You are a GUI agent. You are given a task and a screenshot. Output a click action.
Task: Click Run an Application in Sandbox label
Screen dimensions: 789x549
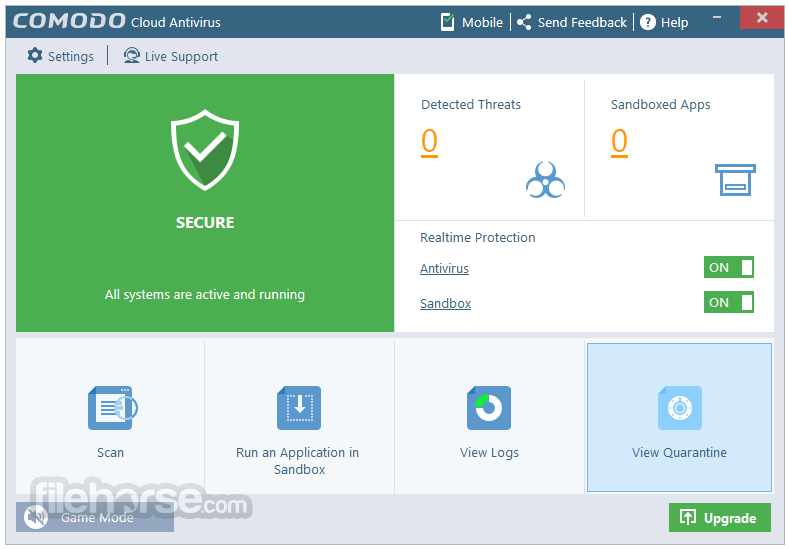point(298,461)
